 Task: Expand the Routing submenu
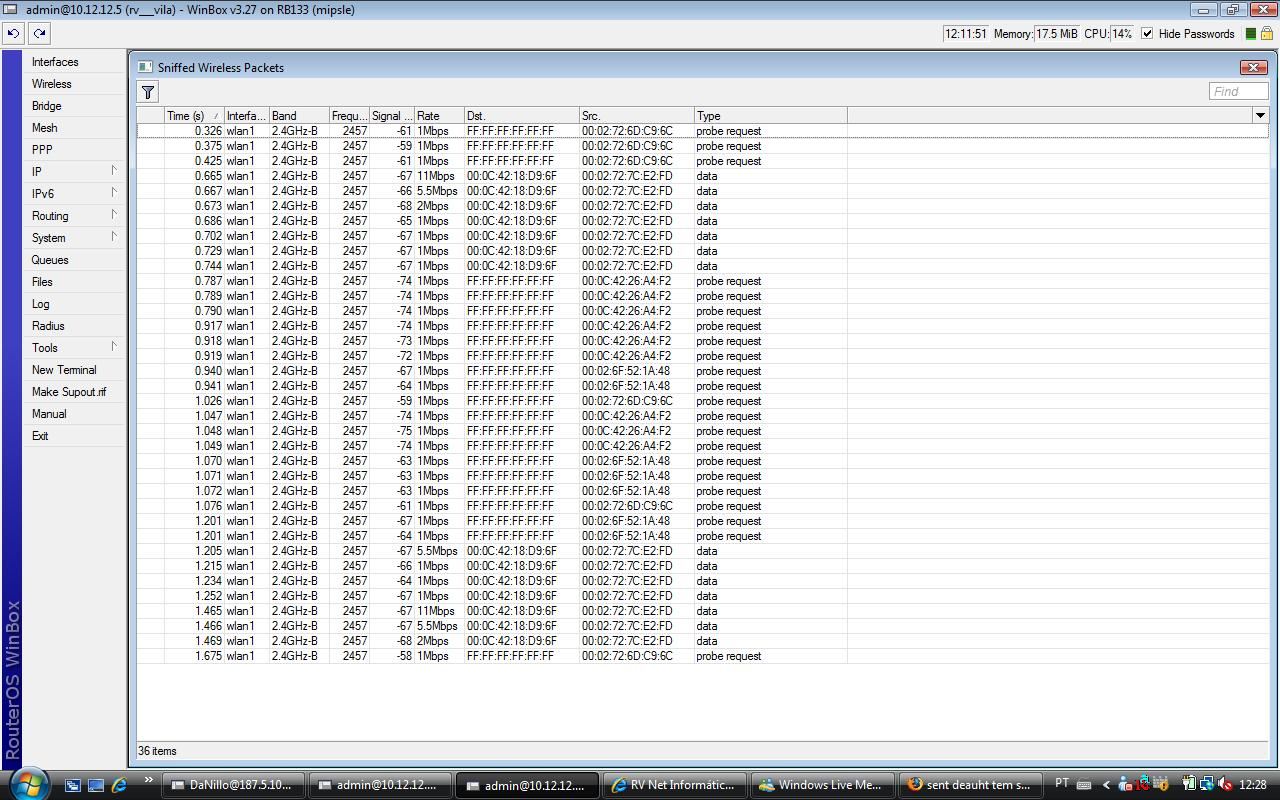click(75, 216)
